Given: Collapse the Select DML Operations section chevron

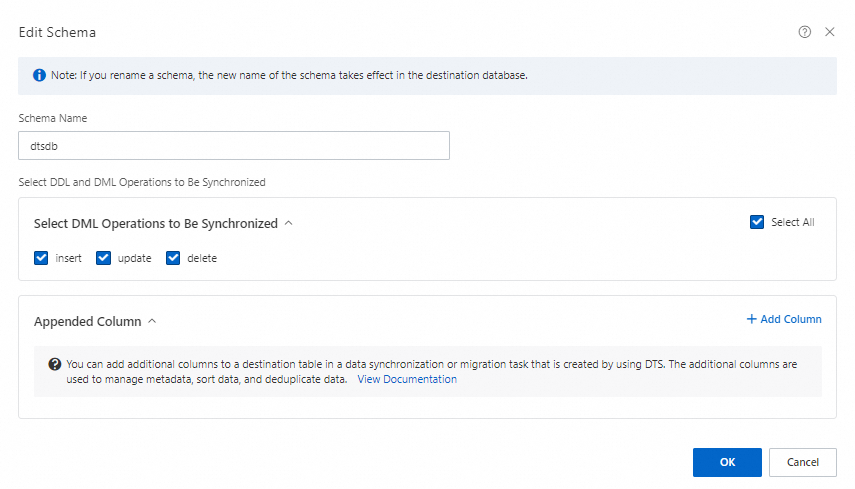Looking at the screenshot, I should click(289, 223).
